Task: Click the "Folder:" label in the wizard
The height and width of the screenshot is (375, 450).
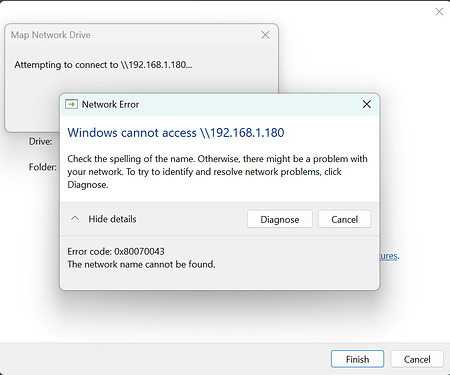Action: coord(43,167)
